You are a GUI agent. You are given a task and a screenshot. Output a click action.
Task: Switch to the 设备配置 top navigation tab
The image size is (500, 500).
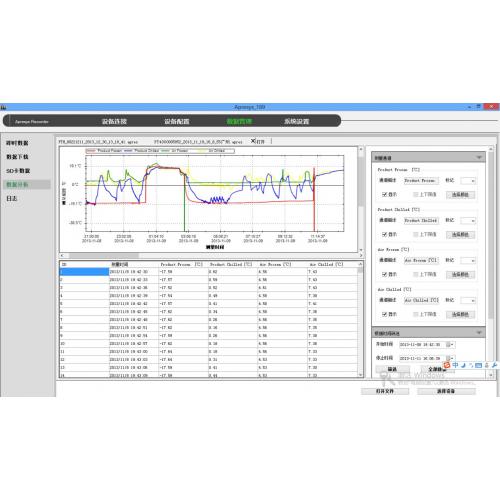tap(177, 121)
